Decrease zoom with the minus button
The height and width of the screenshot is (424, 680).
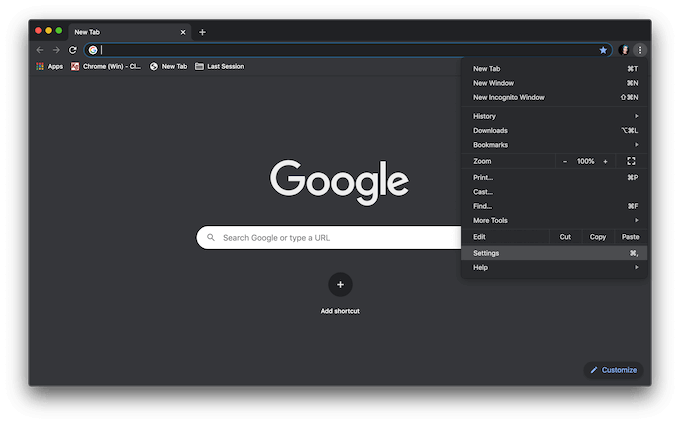coord(565,162)
